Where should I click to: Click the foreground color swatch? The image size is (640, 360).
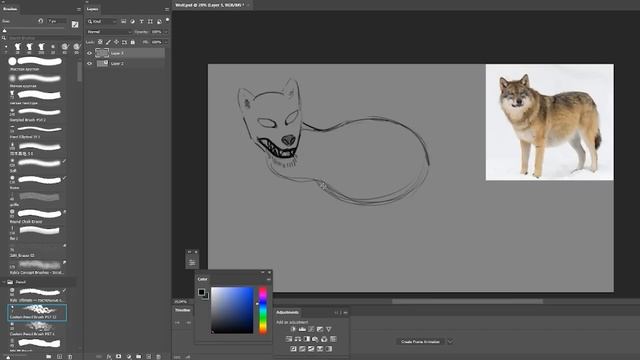pos(201,292)
